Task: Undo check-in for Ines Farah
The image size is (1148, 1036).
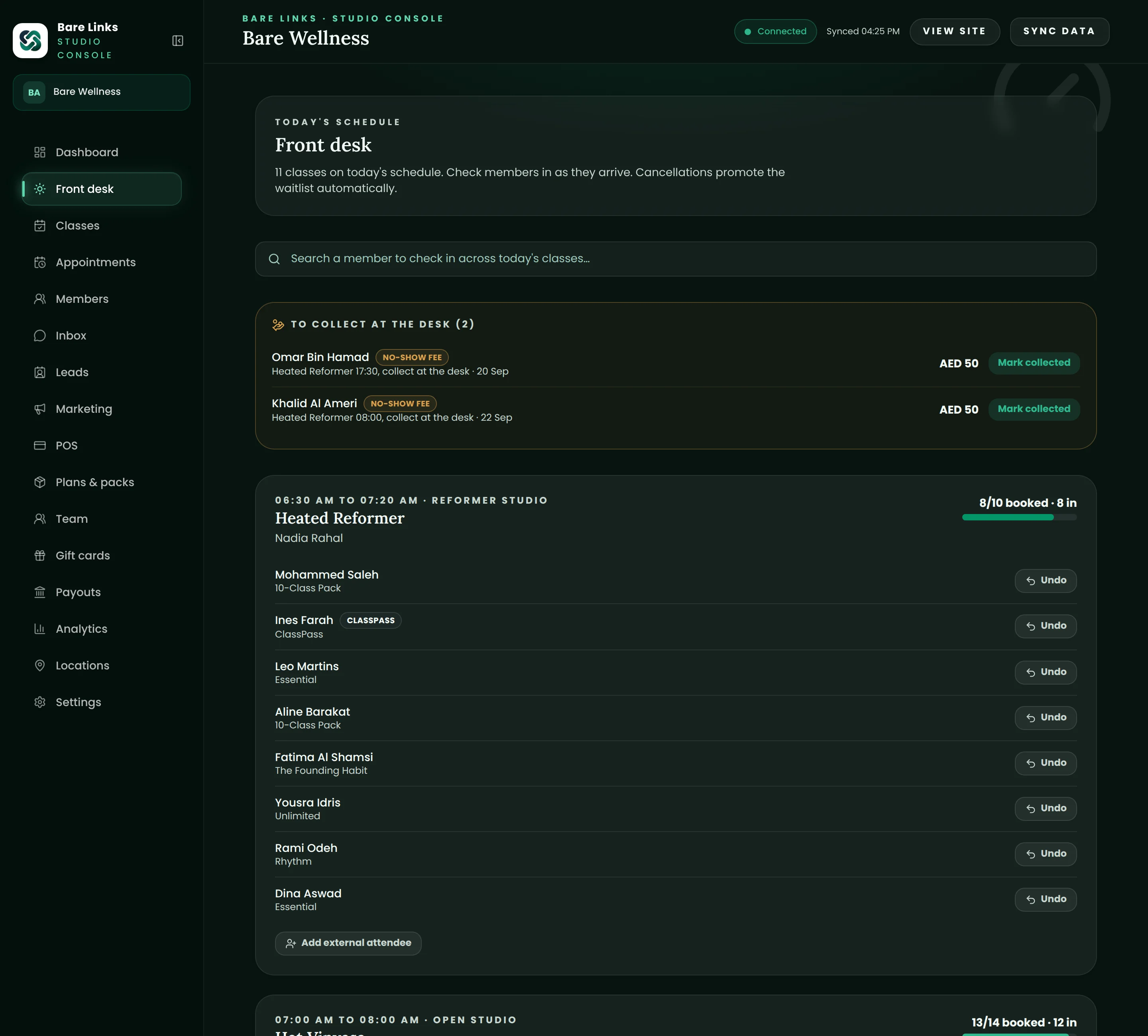Action: pyautogui.click(x=1046, y=626)
